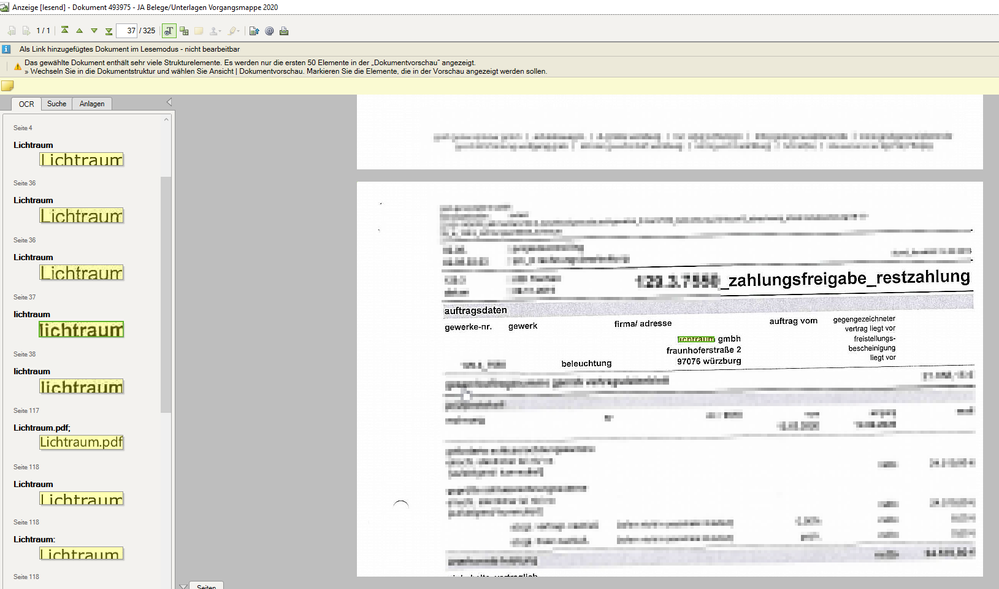The width and height of the screenshot is (999, 589).
Task: Click the address line 'fraunhoferstraße 2'
Action: [x=703, y=350]
